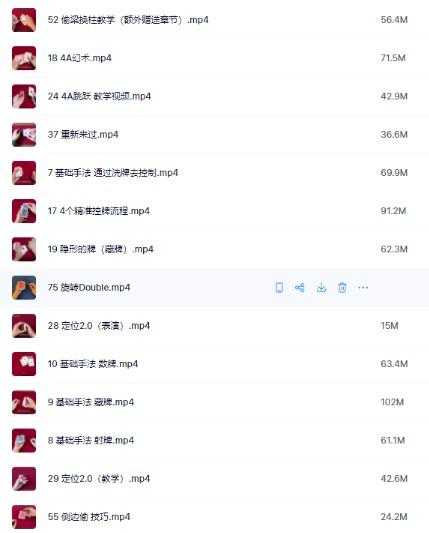This screenshot has width=429, height=533.
Task: Select file 17 4个精准控牌流程.mp4
Action: pos(99,211)
